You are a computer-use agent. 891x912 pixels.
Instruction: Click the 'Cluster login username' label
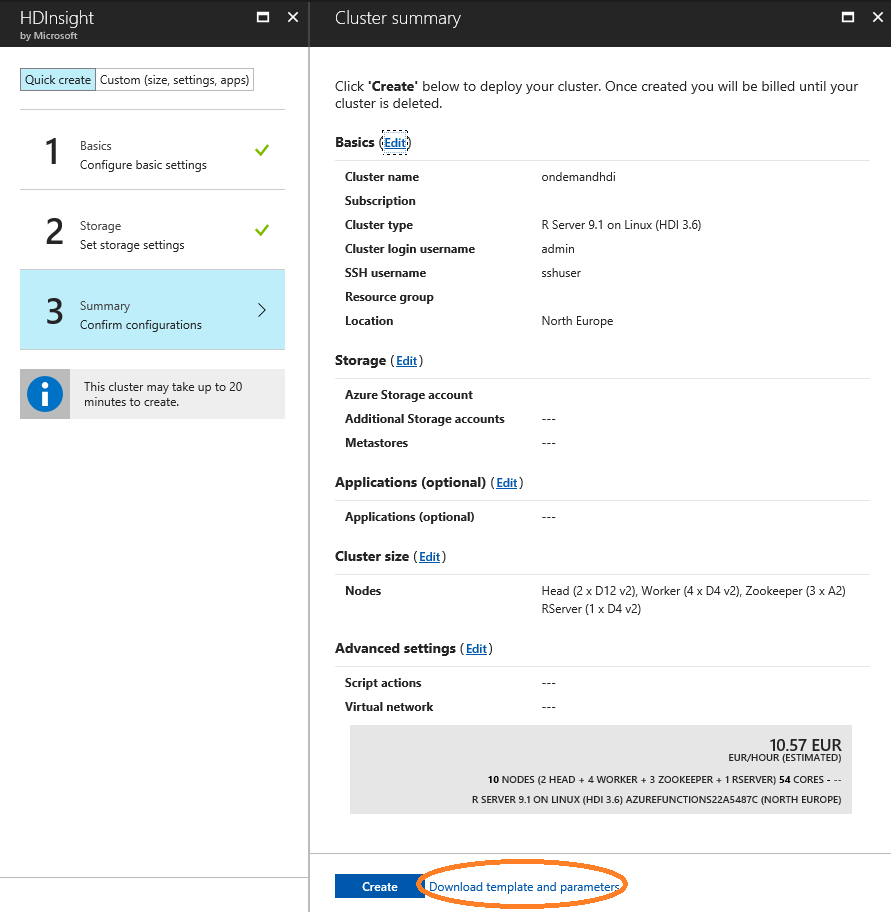pos(409,249)
